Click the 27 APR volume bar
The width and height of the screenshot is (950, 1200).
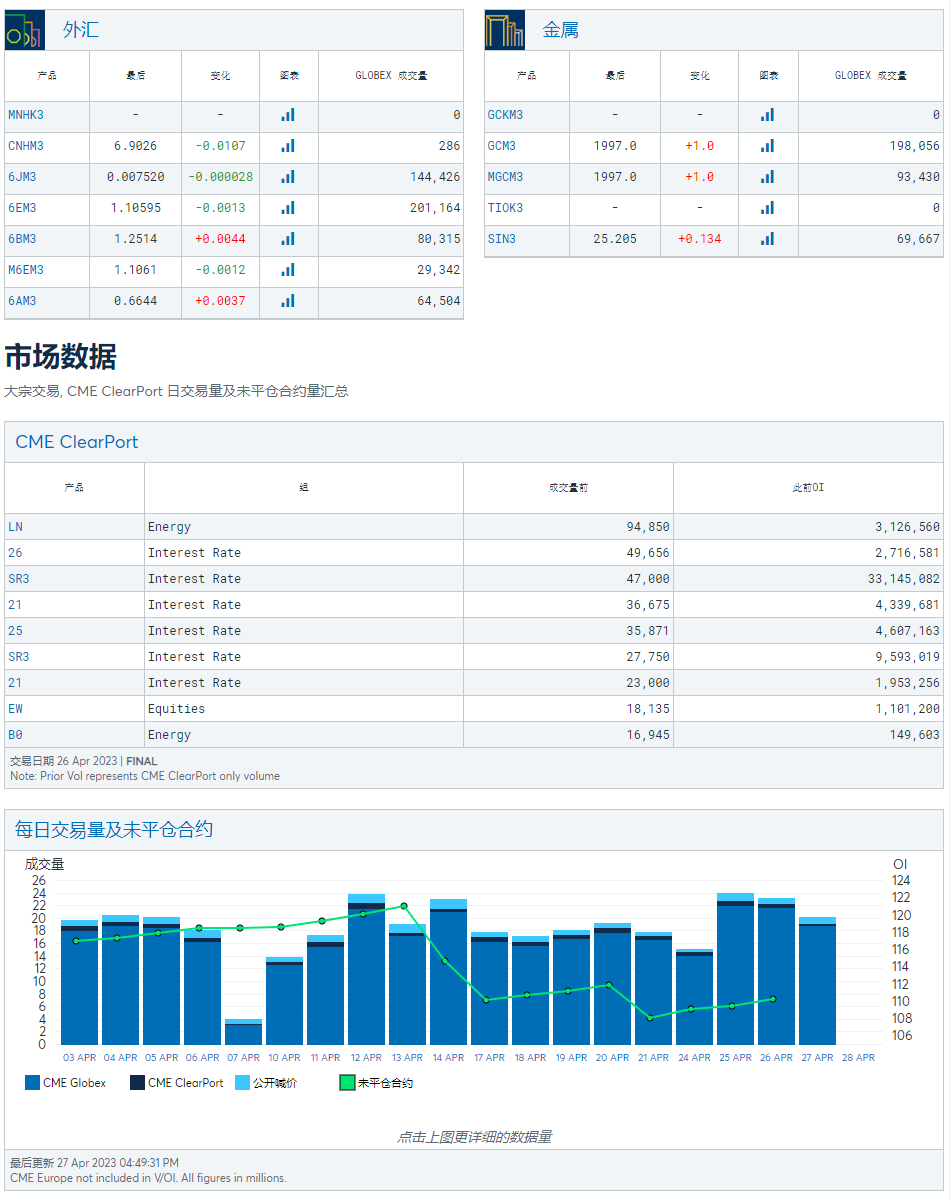coord(817,981)
